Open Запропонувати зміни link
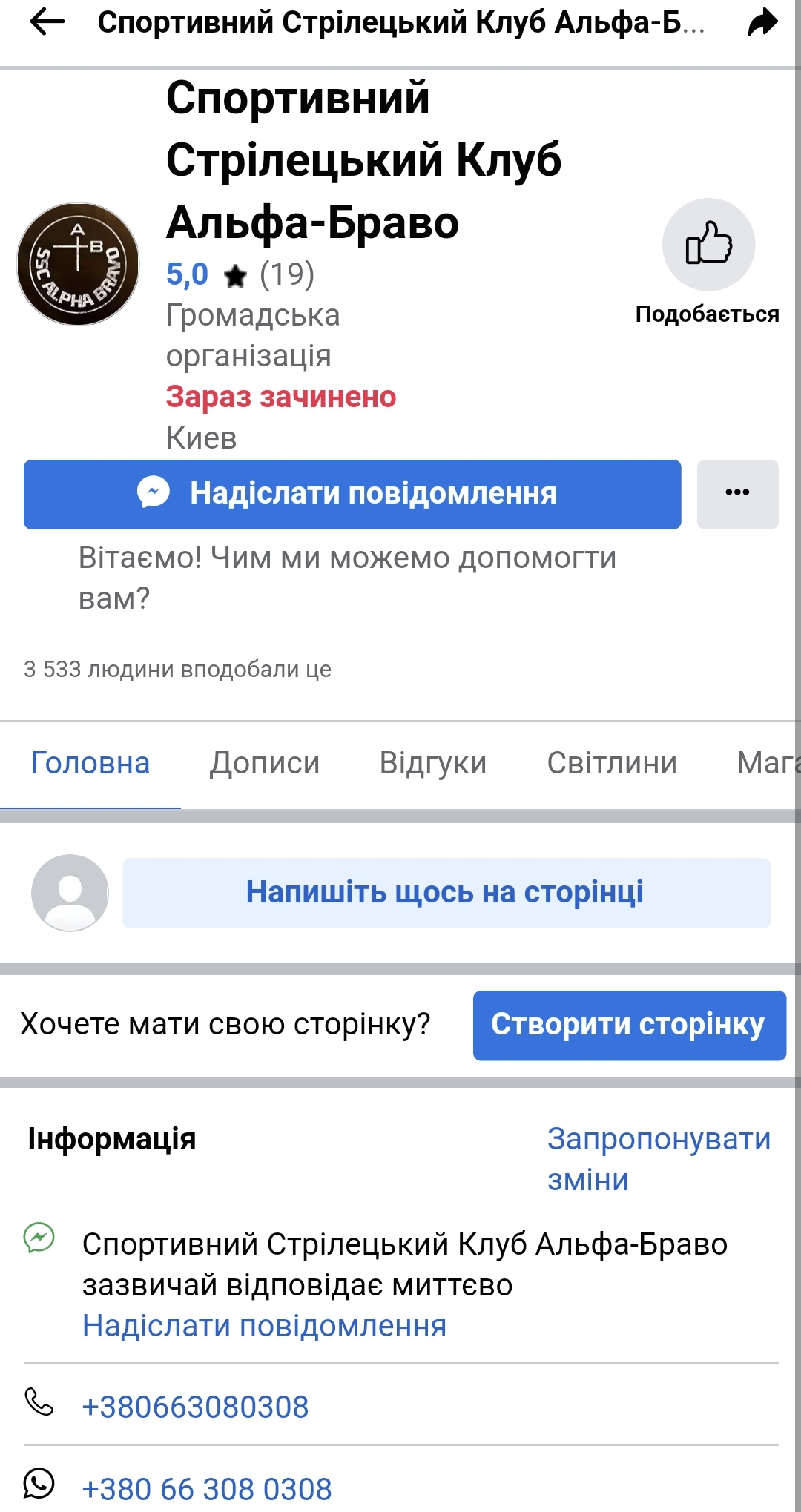The image size is (801, 1512). click(x=659, y=1159)
